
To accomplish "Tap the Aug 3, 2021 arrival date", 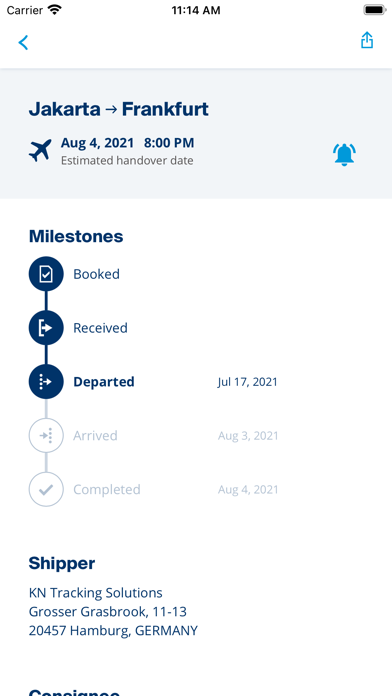I will [248, 436].
